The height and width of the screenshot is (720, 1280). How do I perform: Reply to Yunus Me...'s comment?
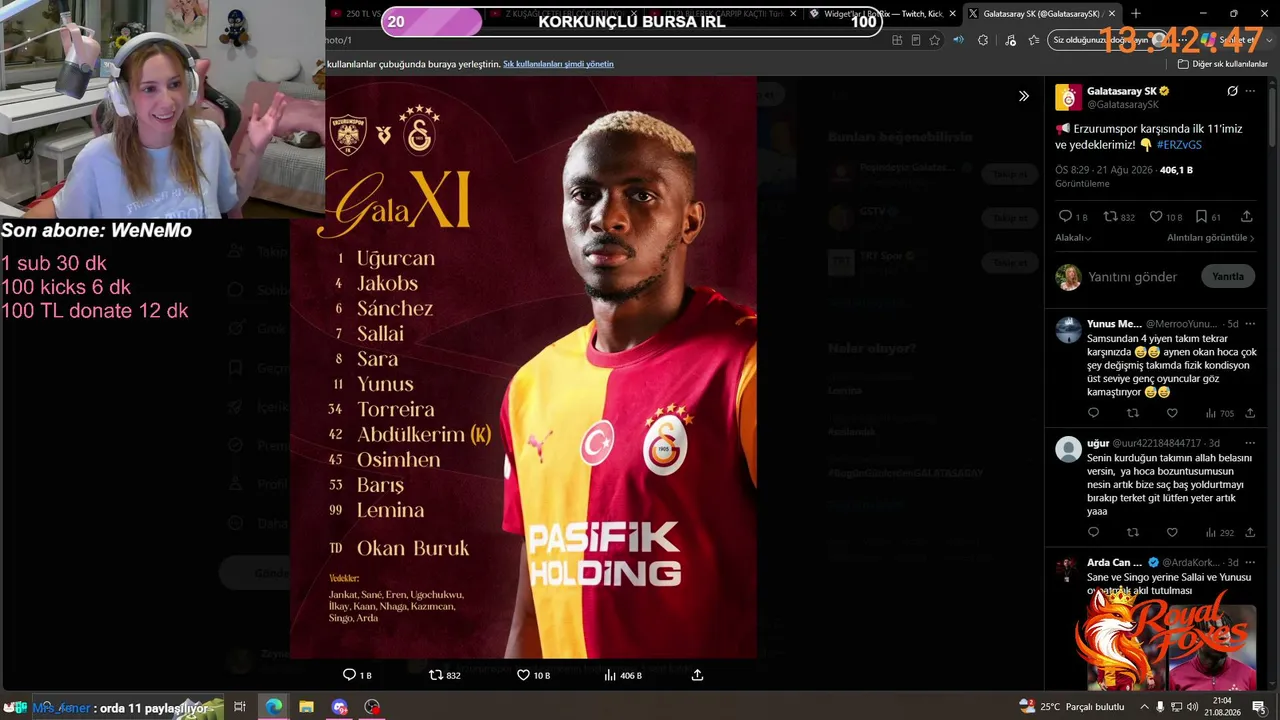1093,413
